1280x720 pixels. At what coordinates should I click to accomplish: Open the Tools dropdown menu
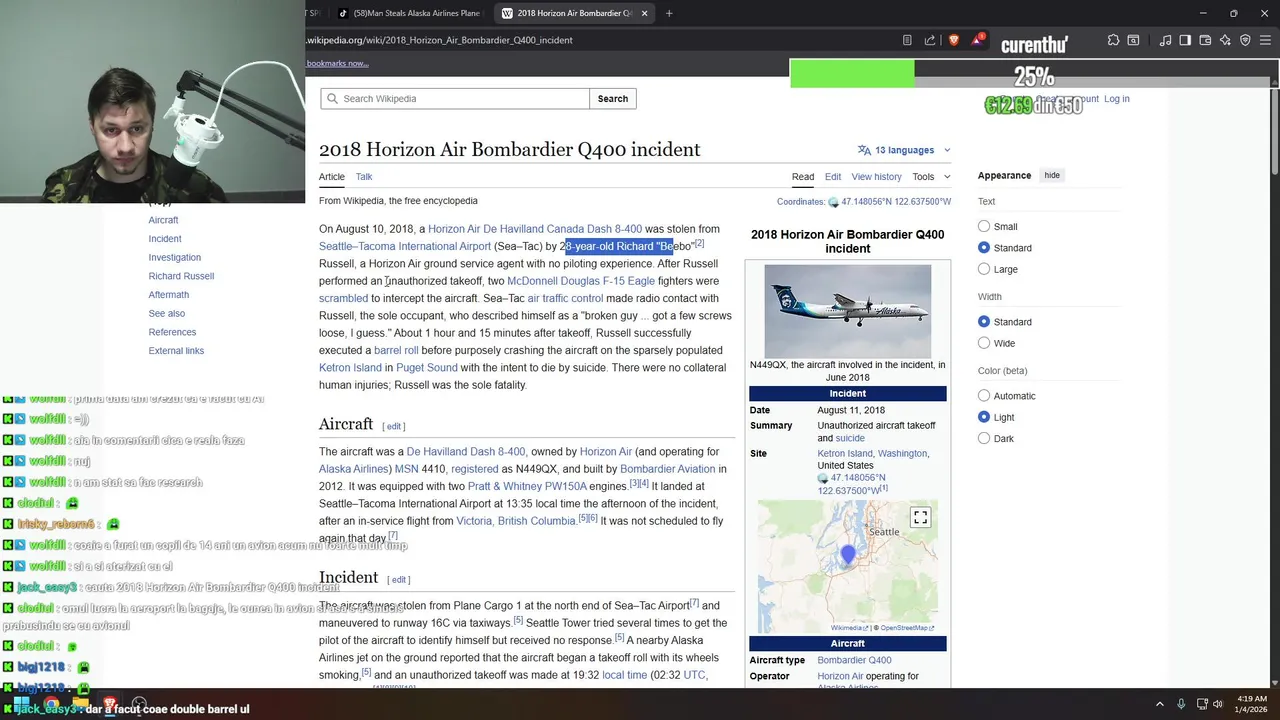click(x=931, y=177)
